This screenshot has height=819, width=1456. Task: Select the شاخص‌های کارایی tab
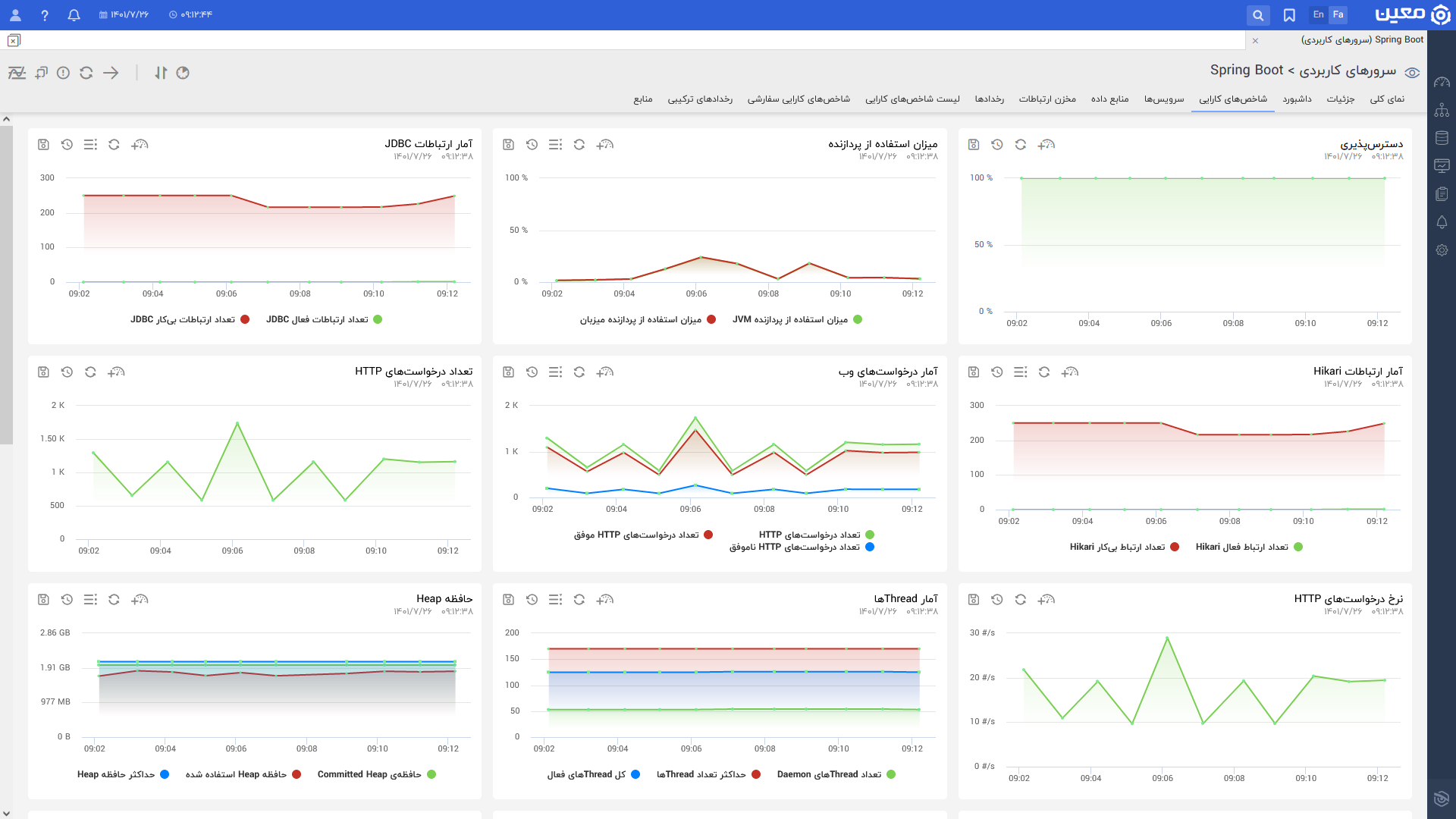[x=1233, y=99]
